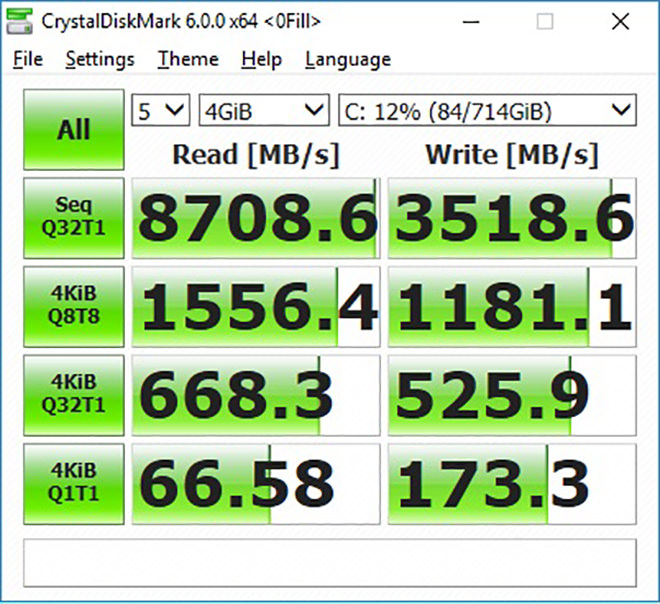Open the File menu
This screenshot has width=660, height=604.
28,59
